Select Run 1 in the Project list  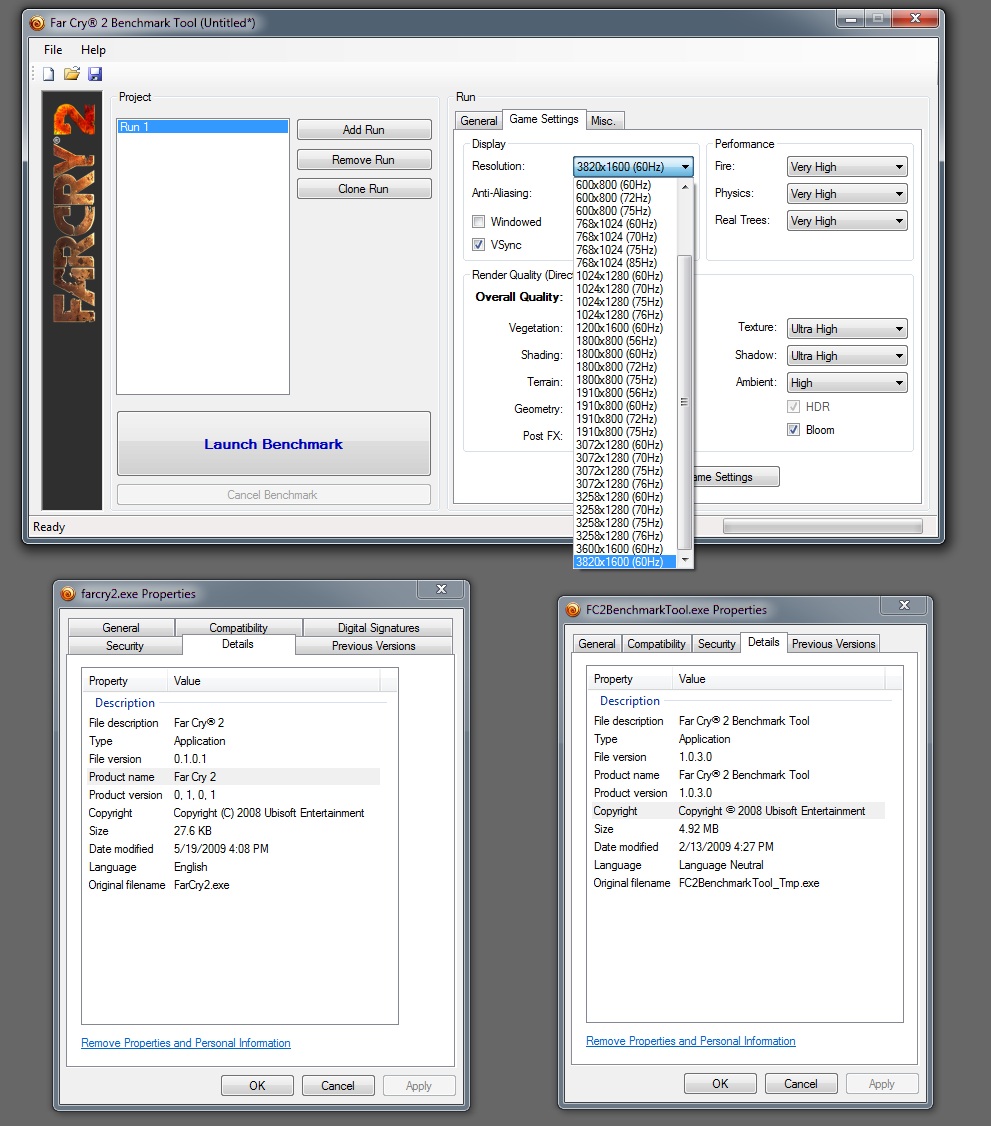pos(203,127)
